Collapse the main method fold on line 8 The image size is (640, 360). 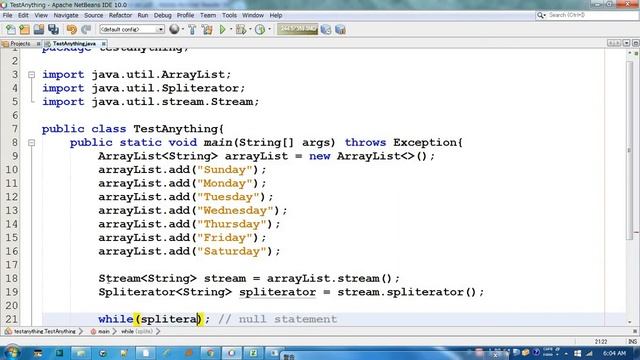31,143
